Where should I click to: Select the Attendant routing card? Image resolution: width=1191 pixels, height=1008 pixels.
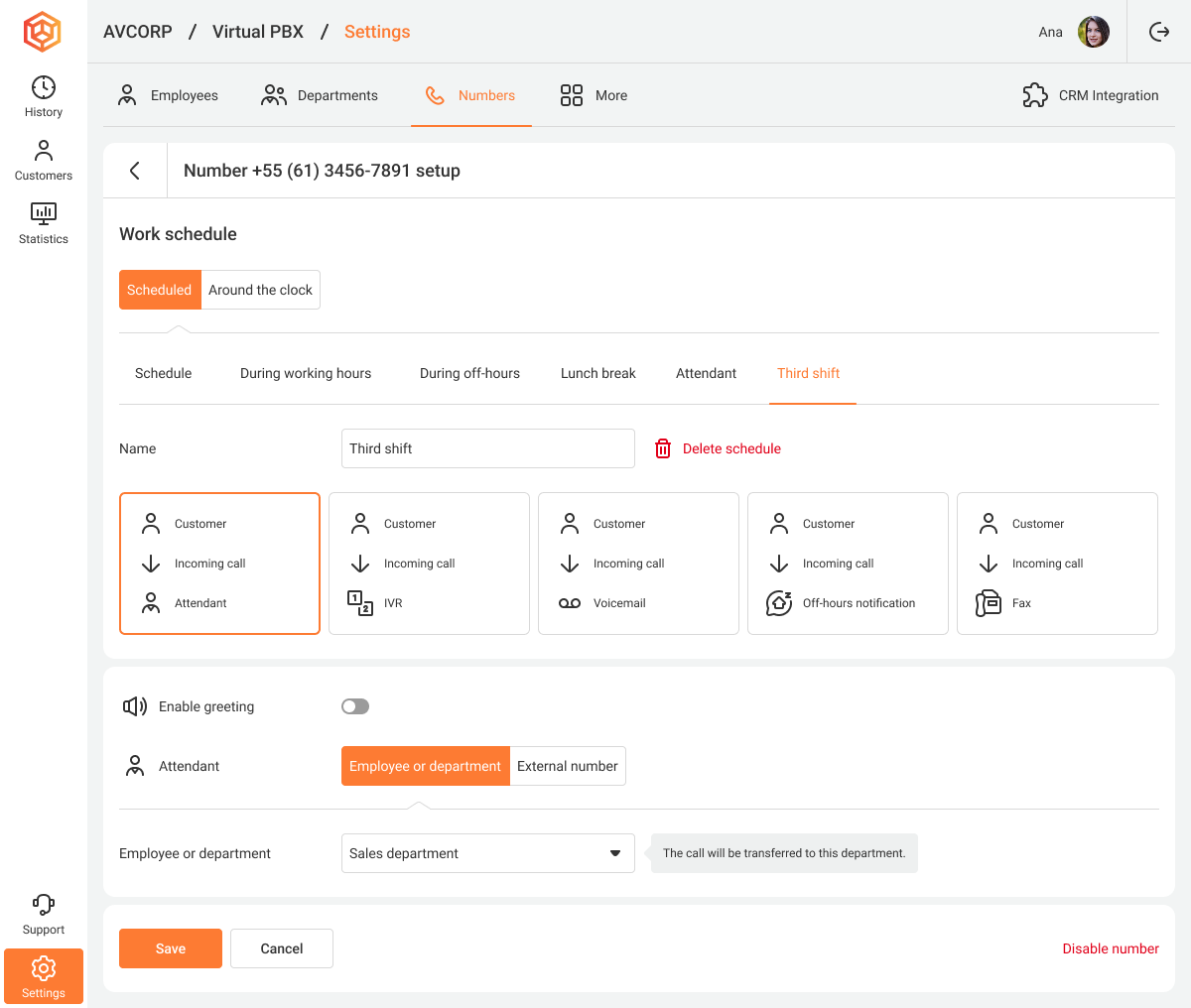(219, 564)
